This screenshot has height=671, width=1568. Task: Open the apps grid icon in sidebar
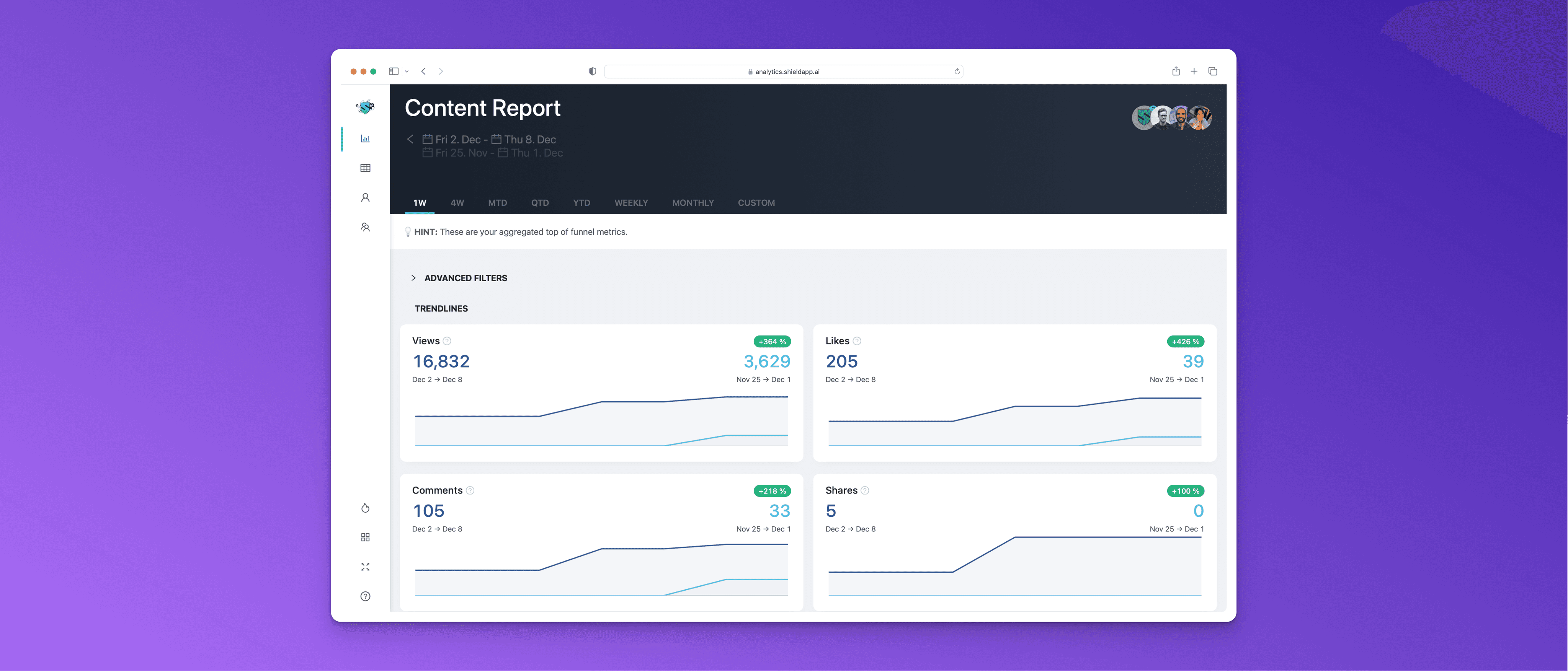(365, 537)
